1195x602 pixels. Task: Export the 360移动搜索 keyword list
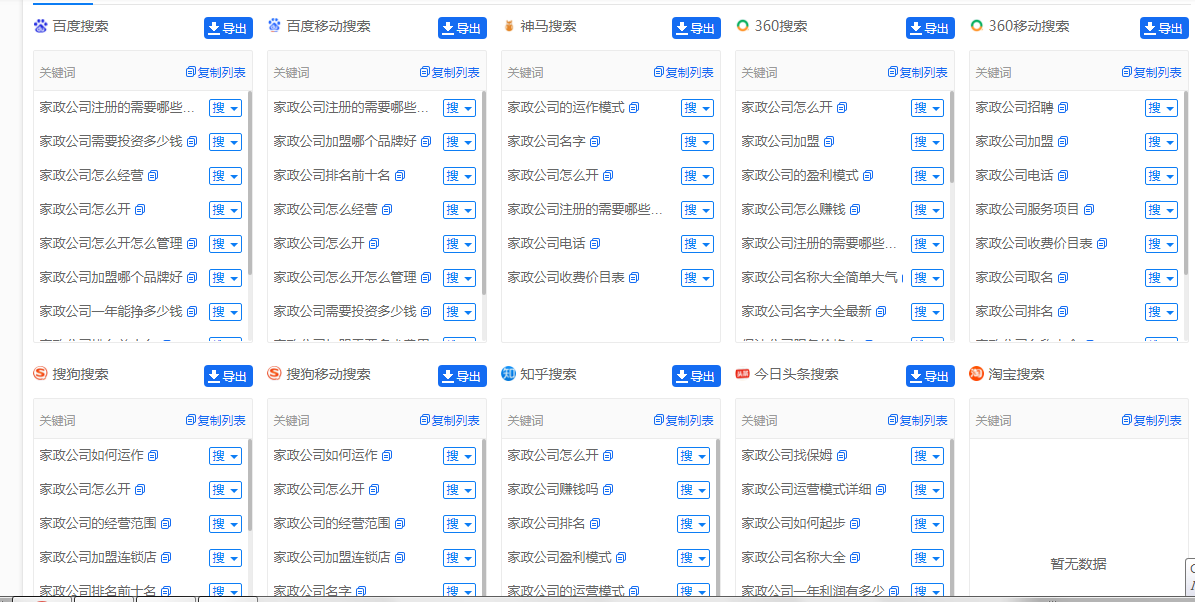(1165, 28)
